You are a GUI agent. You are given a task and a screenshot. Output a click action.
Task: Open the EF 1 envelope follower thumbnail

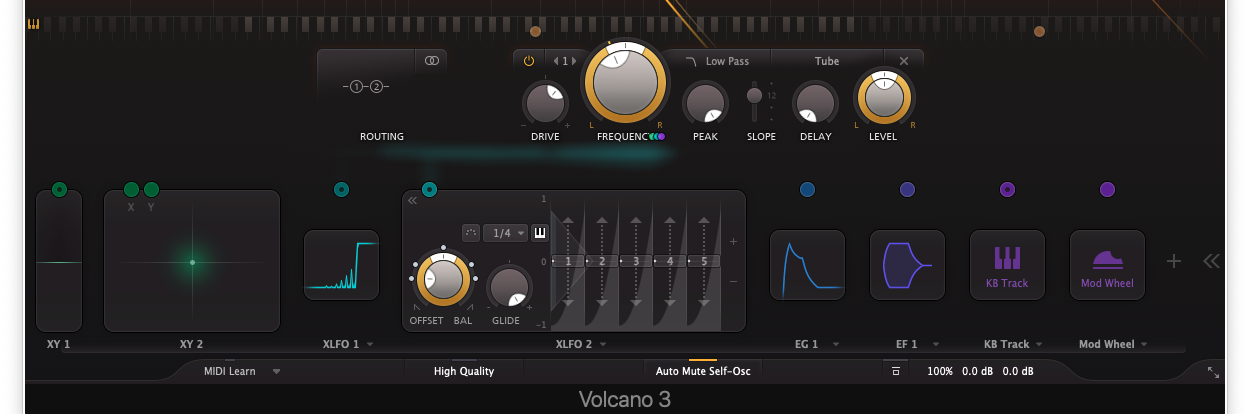coord(907,265)
